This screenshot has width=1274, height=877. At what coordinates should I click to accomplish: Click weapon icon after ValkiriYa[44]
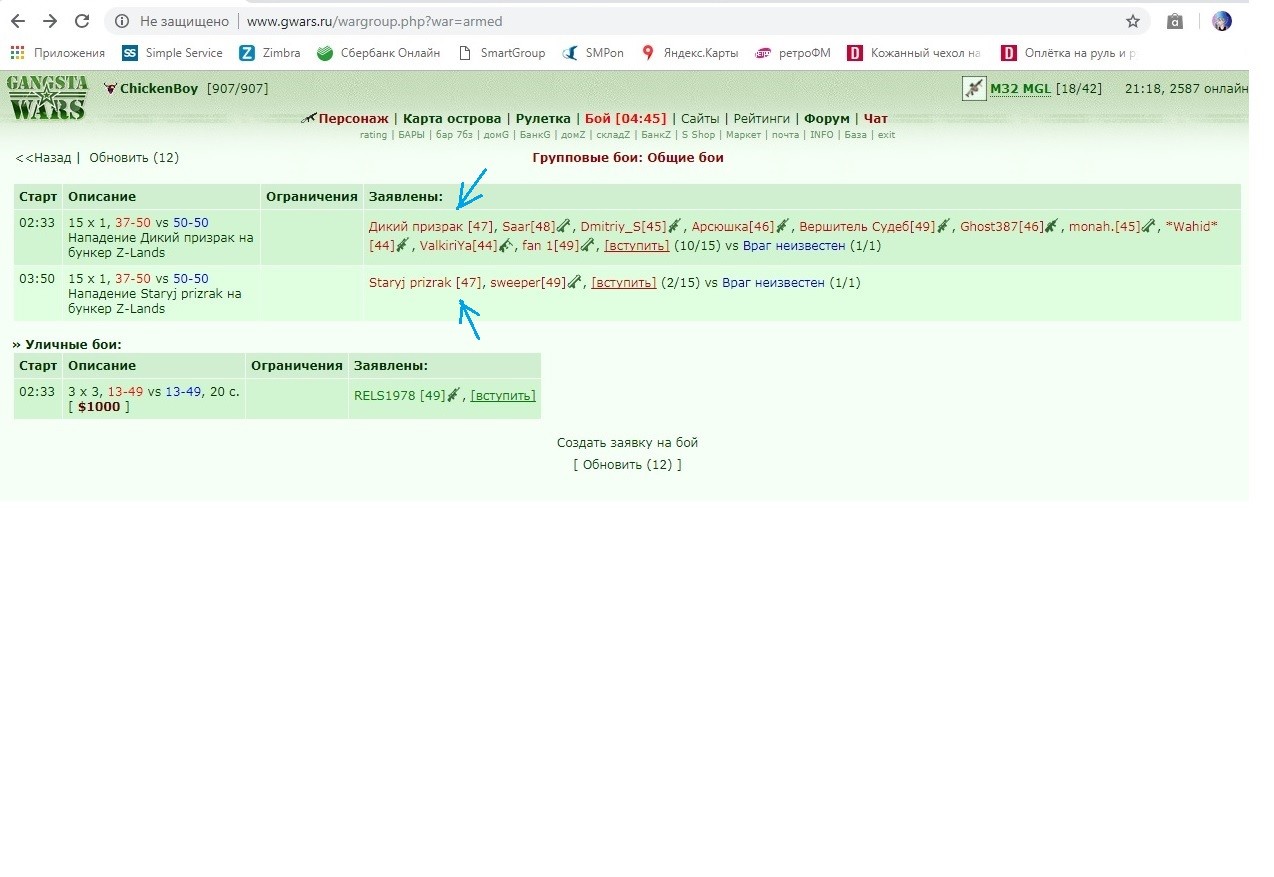pos(505,245)
